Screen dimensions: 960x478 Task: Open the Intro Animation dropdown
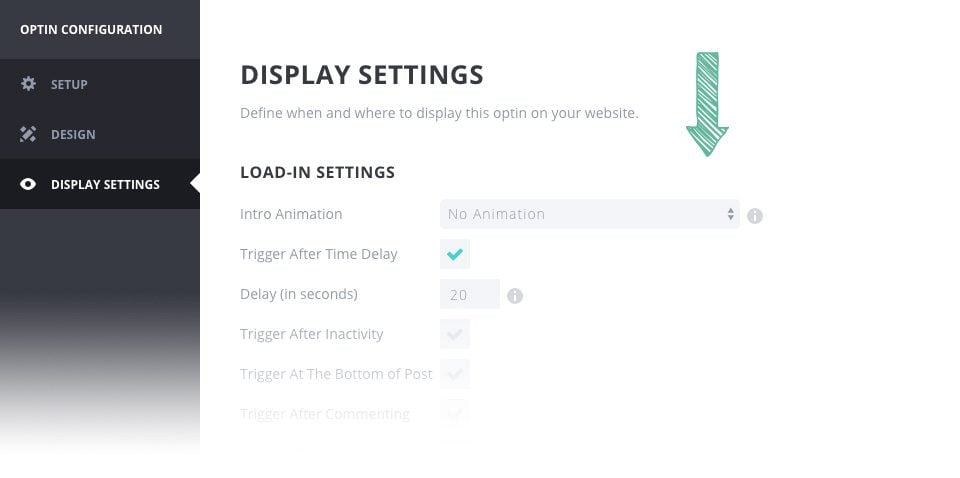point(589,214)
